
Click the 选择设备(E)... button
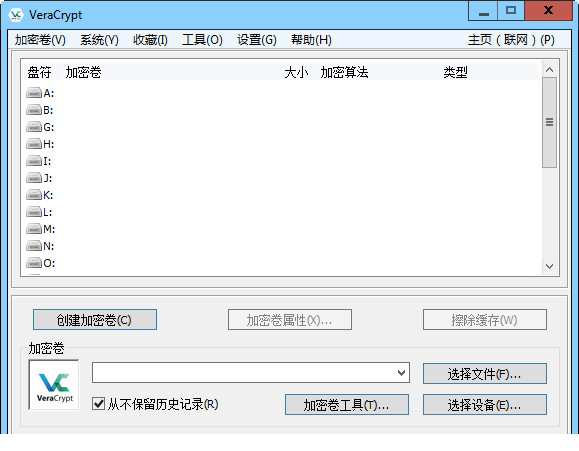(485, 404)
